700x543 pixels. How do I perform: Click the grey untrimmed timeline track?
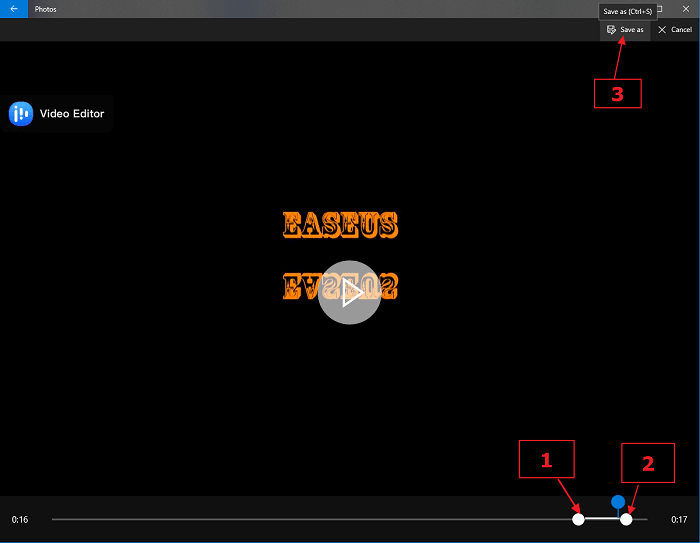pyautogui.click(x=300, y=519)
